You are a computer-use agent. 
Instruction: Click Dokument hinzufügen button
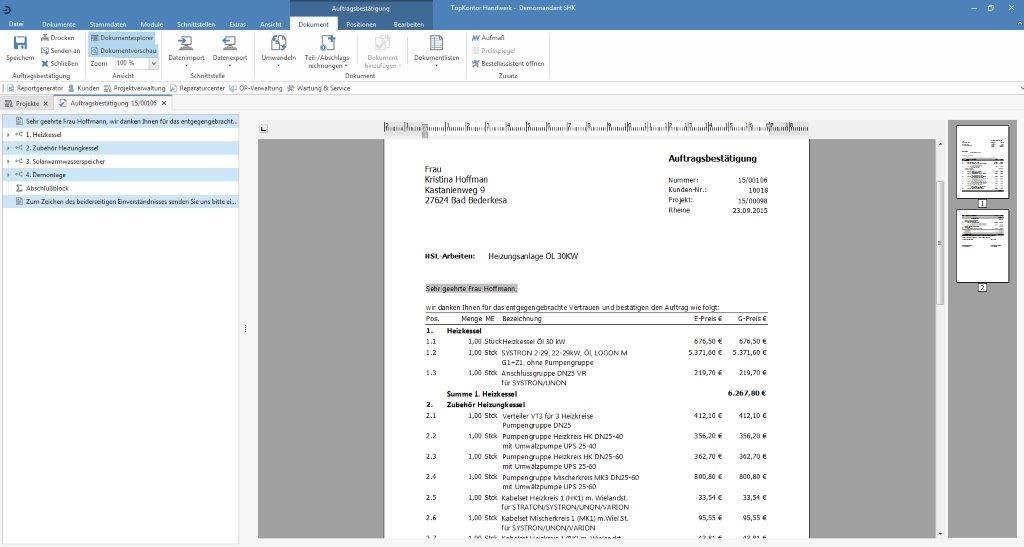[382, 52]
